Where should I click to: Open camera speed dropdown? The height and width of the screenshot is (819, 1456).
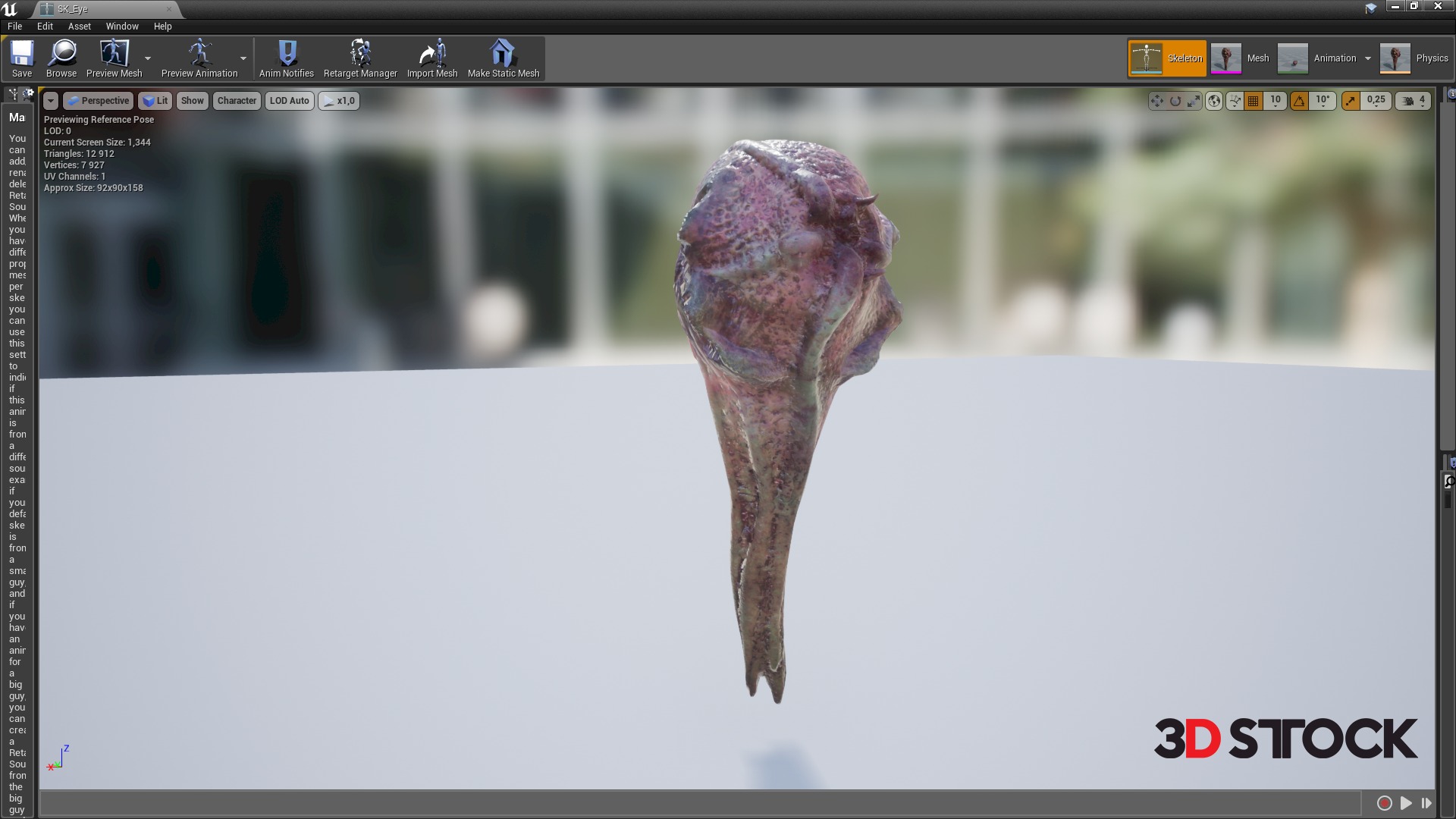[x=1414, y=100]
